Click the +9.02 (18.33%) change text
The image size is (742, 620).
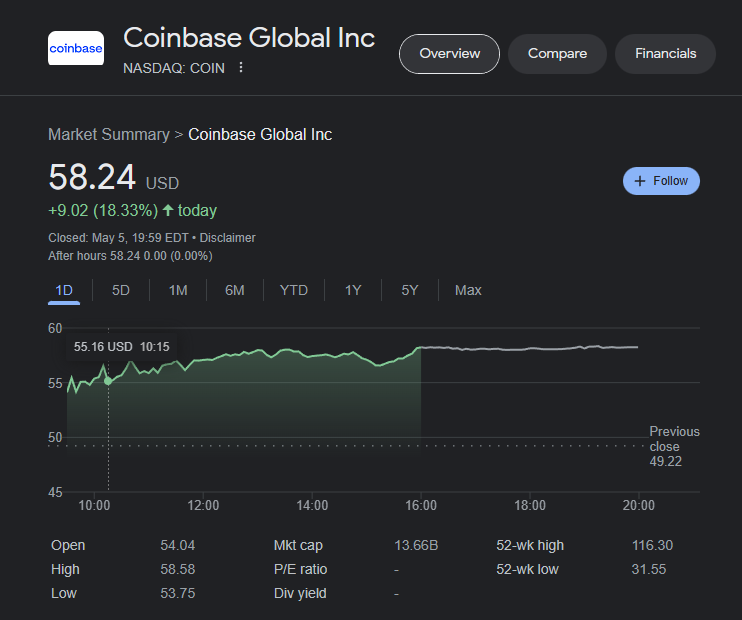click(x=103, y=210)
